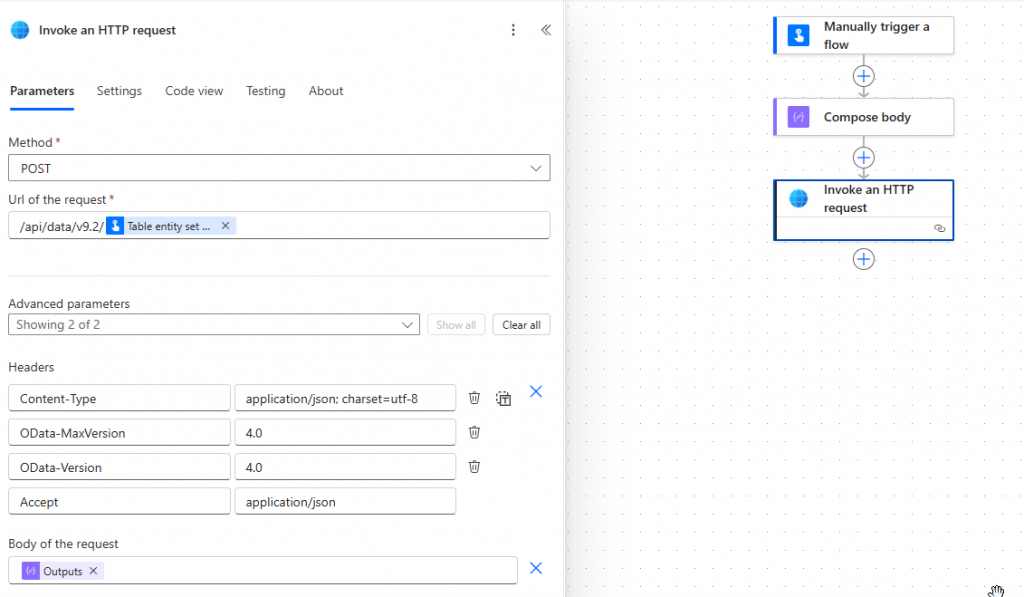This screenshot has width=1024, height=597.
Task: Add step below Manually trigger a flow
Action: (x=864, y=76)
